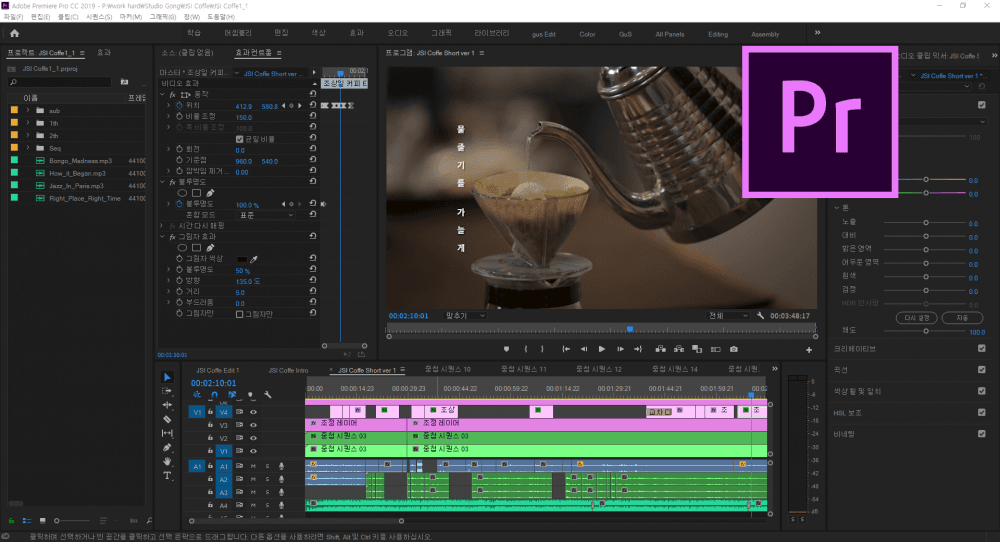Step forward one frame
Viewport: 1000px width, 542px height.
click(x=620, y=349)
